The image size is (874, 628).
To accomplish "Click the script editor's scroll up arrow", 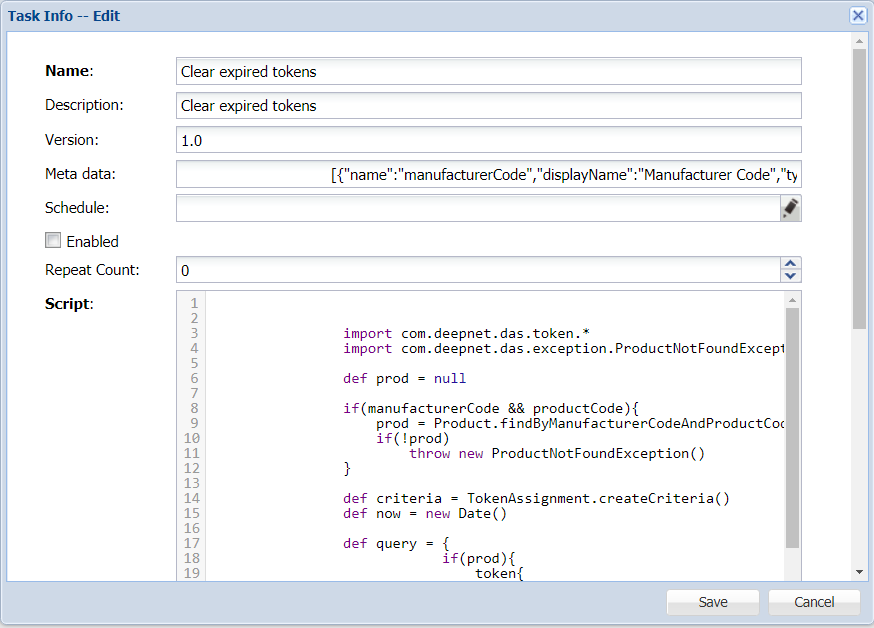I will tap(792, 300).
